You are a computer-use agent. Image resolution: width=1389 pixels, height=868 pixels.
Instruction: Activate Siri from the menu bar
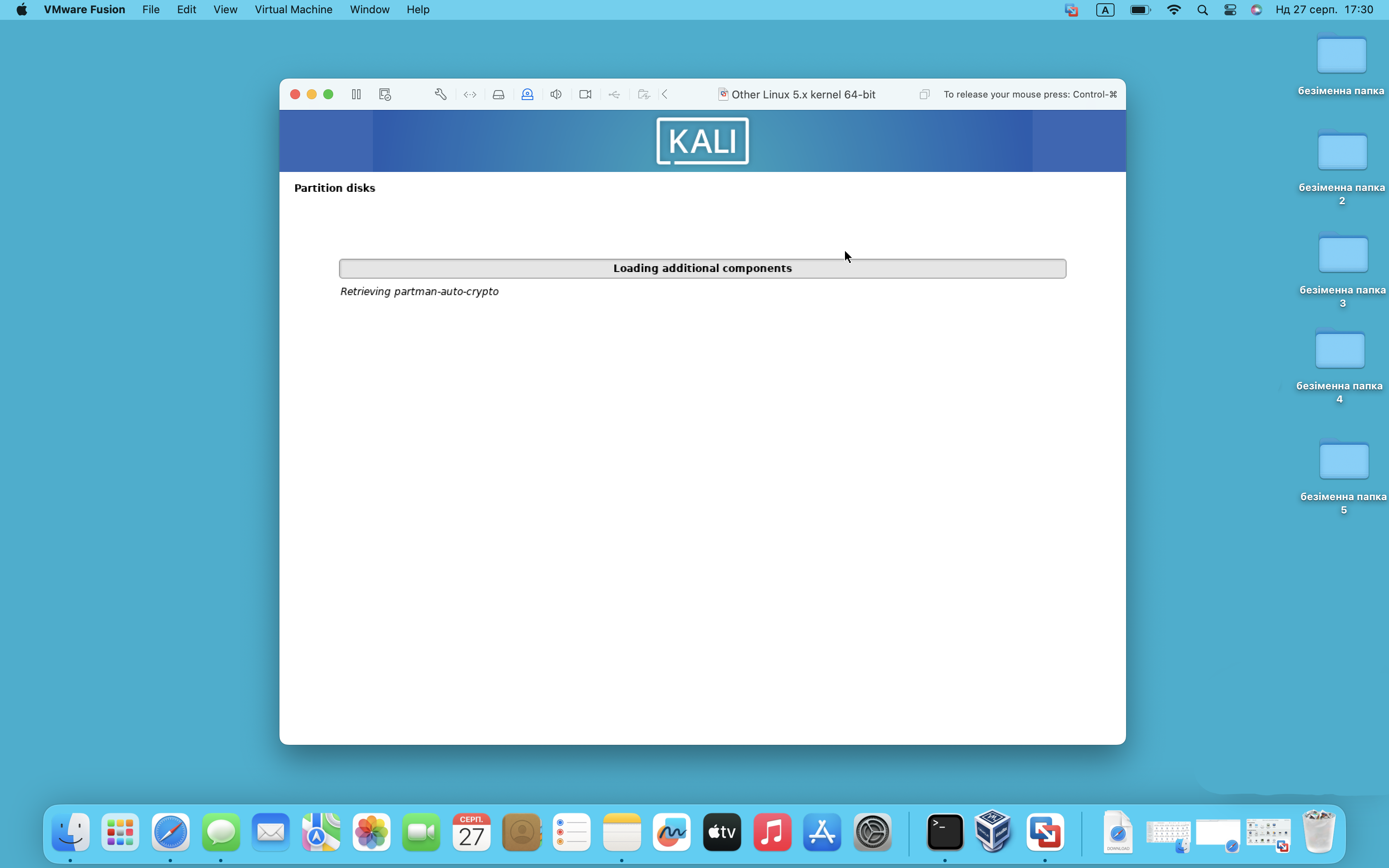[x=1256, y=10]
